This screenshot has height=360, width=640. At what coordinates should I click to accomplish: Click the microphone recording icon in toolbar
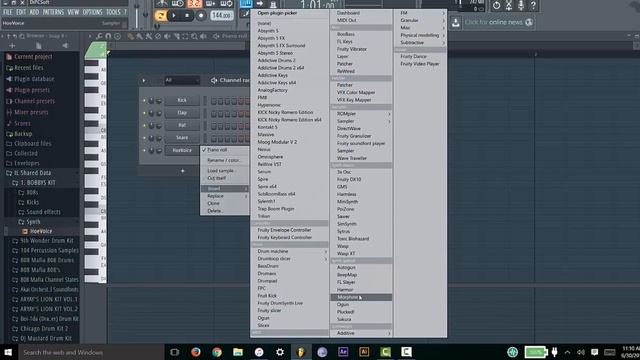[x=521, y=5]
